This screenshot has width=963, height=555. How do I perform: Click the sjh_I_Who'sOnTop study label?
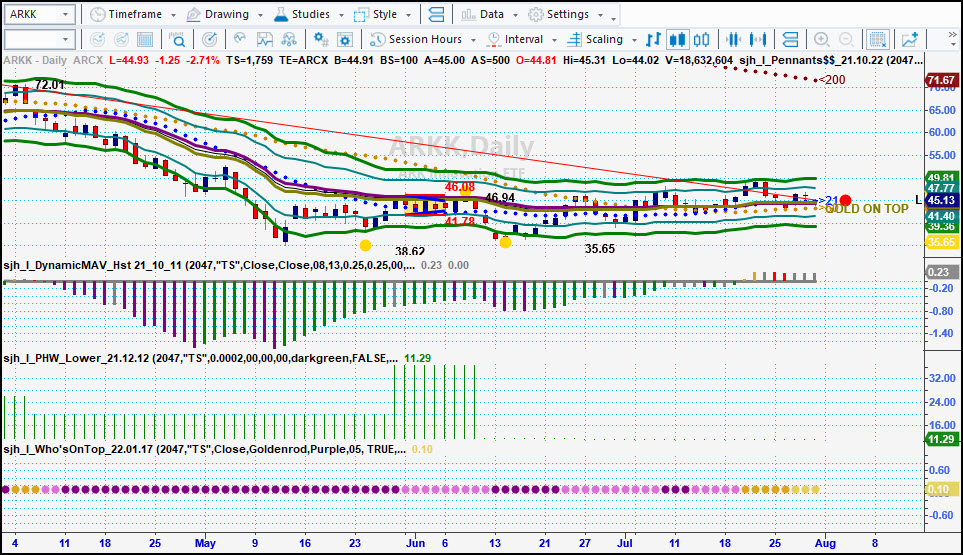point(205,449)
